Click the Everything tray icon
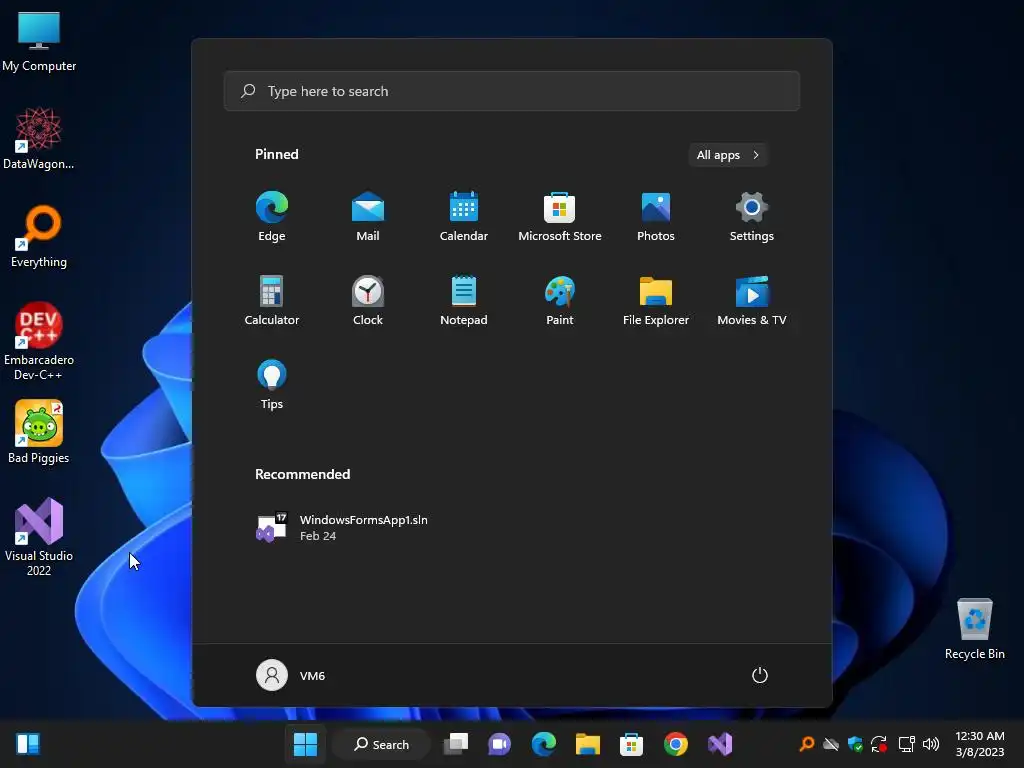 click(x=807, y=744)
